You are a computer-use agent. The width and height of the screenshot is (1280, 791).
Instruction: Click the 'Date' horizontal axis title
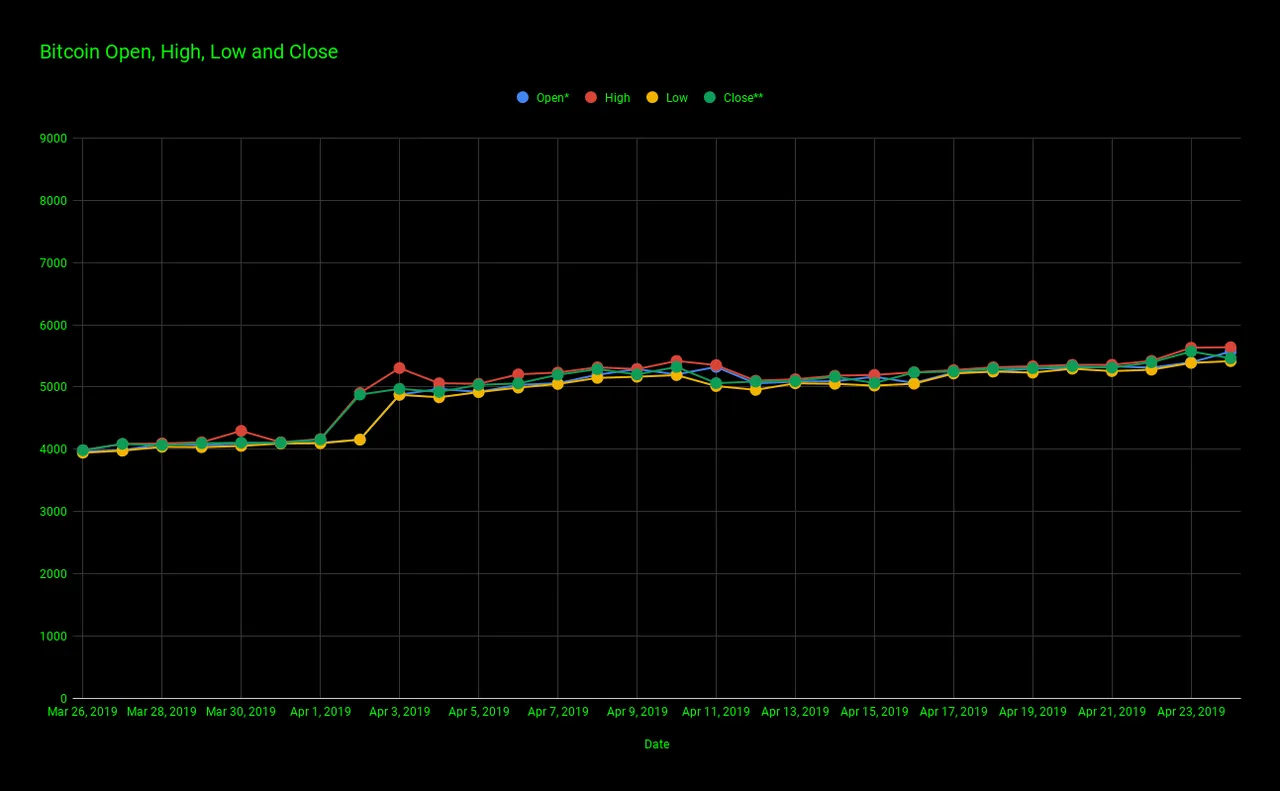click(x=657, y=744)
